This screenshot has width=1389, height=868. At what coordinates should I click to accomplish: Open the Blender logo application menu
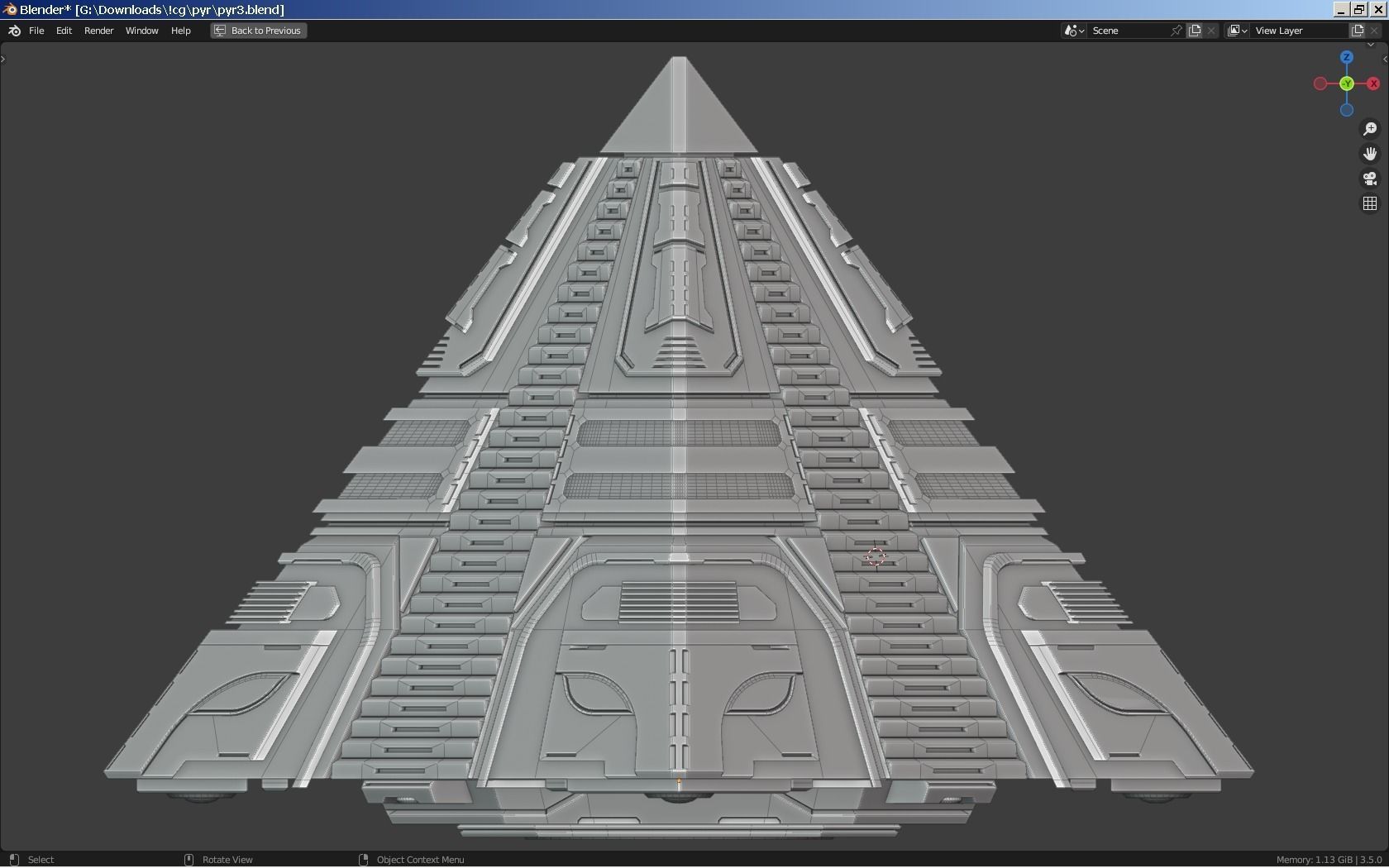[x=14, y=31]
